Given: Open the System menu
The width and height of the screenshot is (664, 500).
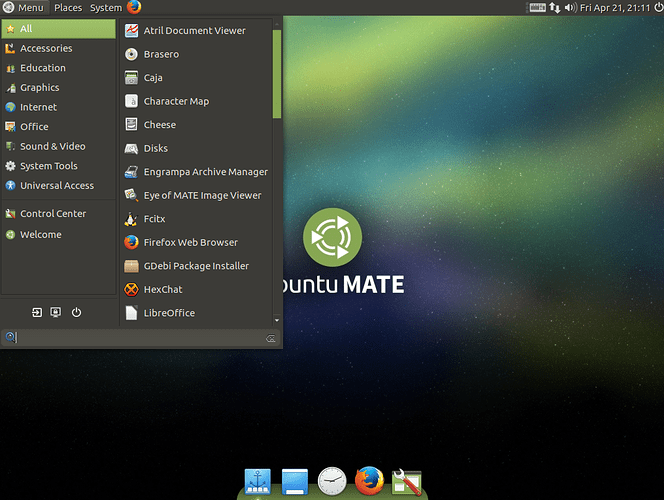Looking at the screenshot, I should coord(106,8).
